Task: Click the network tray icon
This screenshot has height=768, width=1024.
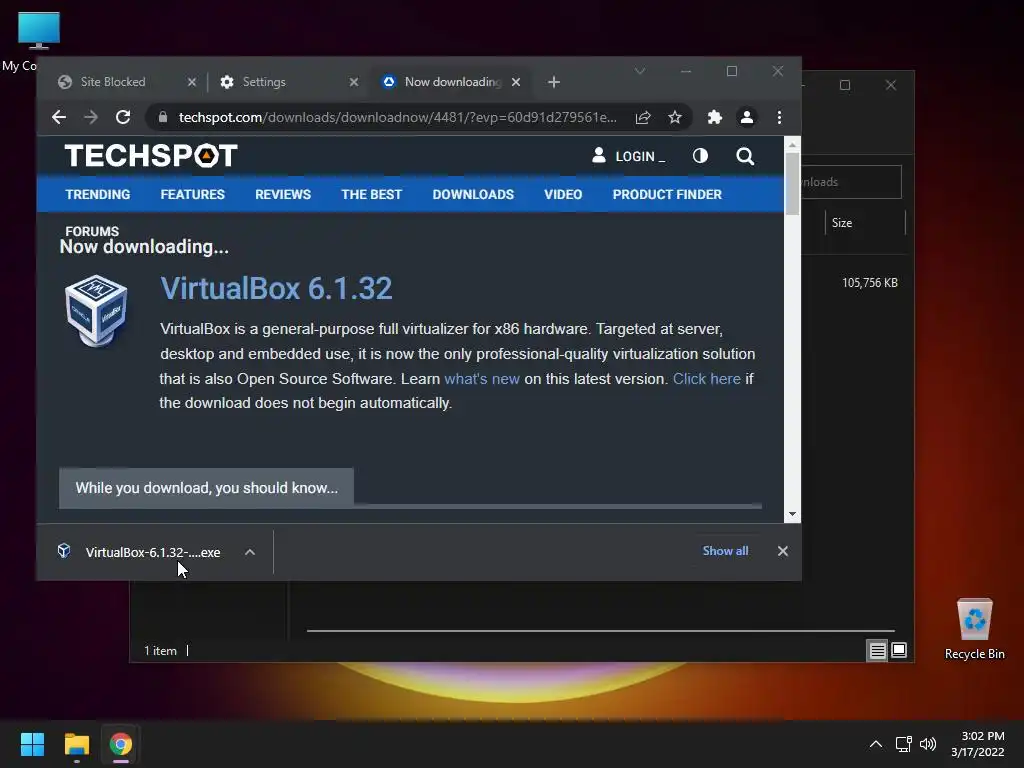Action: coord(903,744)
